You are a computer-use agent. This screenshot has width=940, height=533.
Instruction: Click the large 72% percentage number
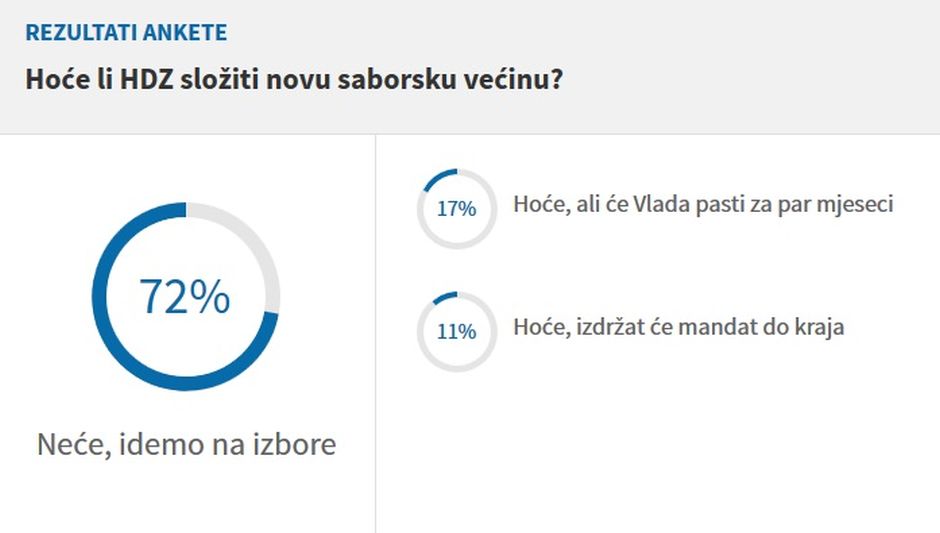(184, 297)
